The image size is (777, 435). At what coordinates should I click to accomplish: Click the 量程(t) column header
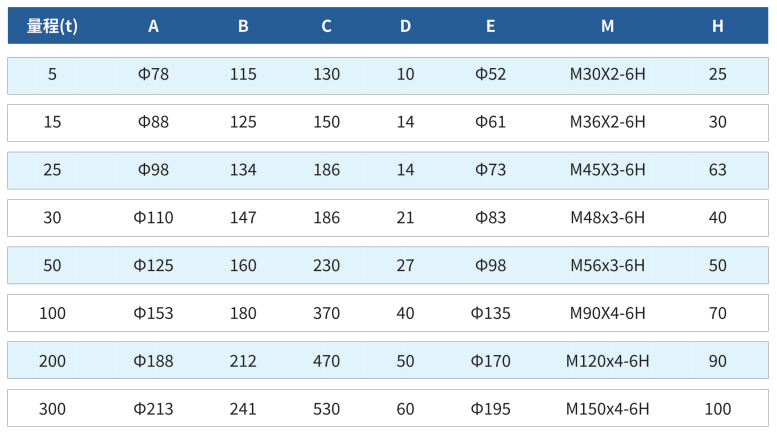pos(52,26)
